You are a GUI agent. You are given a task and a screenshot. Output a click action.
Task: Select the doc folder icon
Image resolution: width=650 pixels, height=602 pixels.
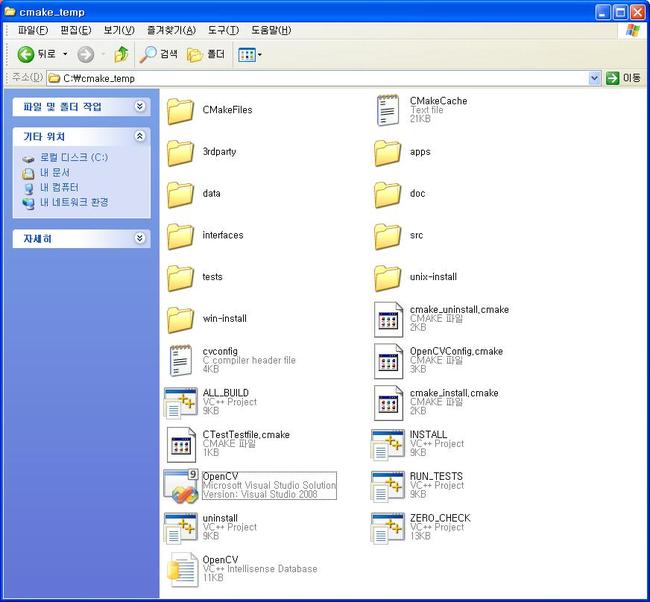pos(388,194)
